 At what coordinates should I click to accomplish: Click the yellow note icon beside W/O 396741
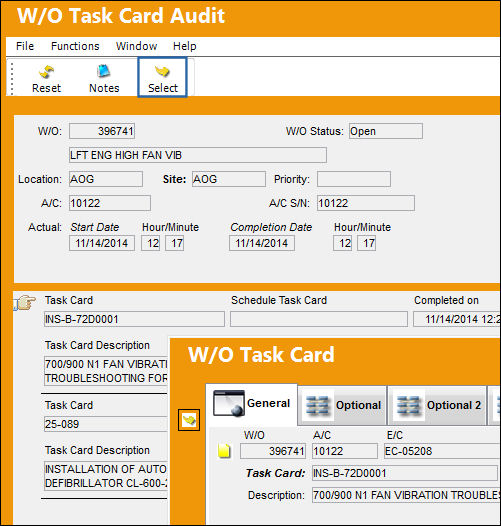(x=224, y=451)
